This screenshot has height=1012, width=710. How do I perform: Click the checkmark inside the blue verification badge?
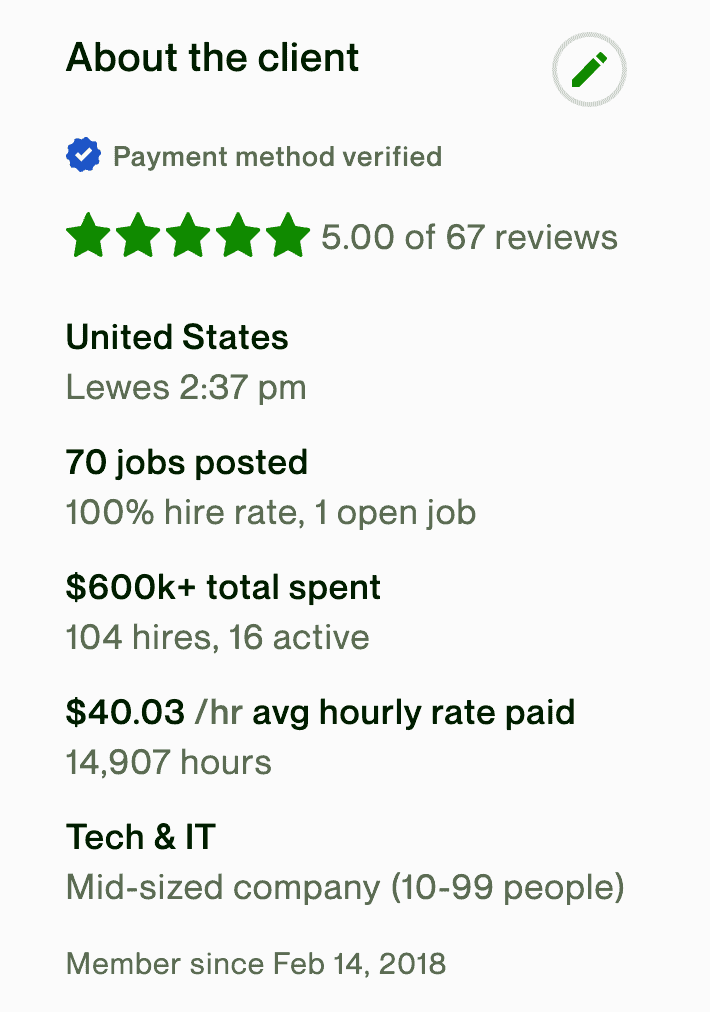[x=84, y=155]
